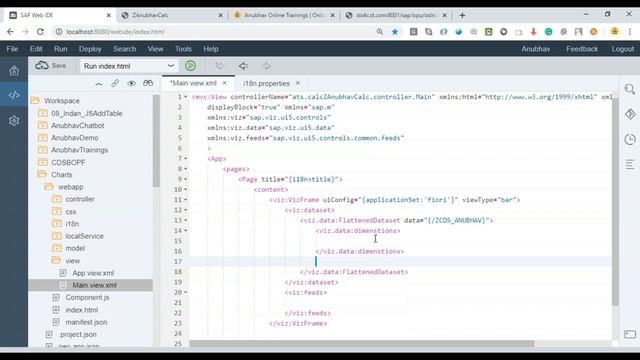Toggle Link with Editor icon

[115, 83]
